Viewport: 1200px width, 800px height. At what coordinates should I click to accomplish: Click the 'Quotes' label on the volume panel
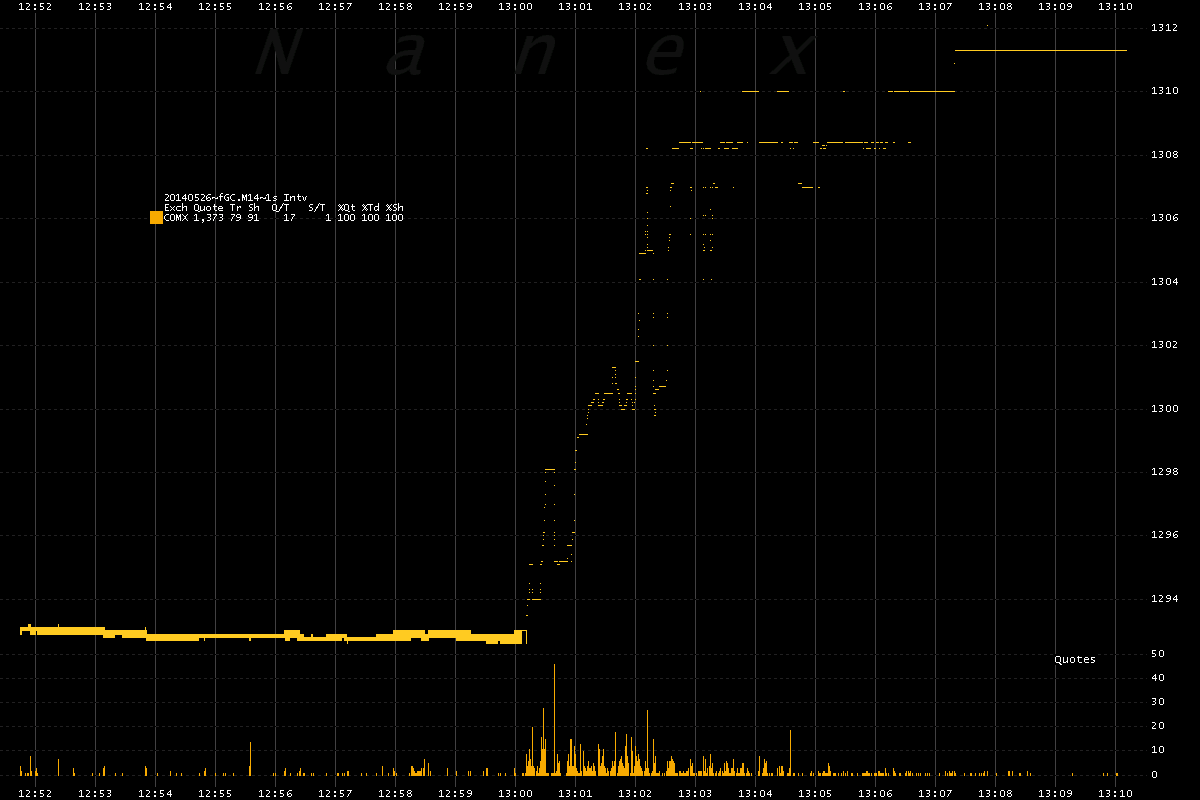click(x=1075, y=659)
